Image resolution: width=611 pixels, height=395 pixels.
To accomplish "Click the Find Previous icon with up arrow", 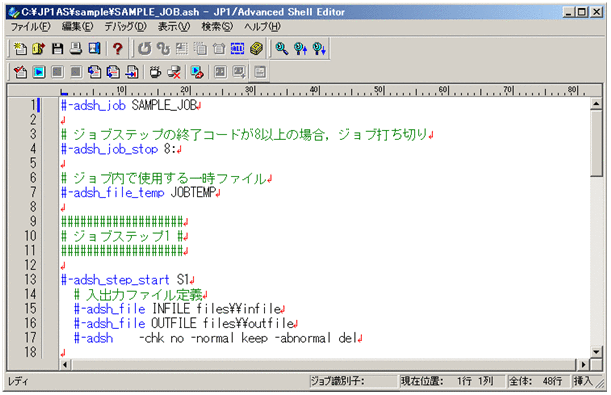I will [300, 49].
